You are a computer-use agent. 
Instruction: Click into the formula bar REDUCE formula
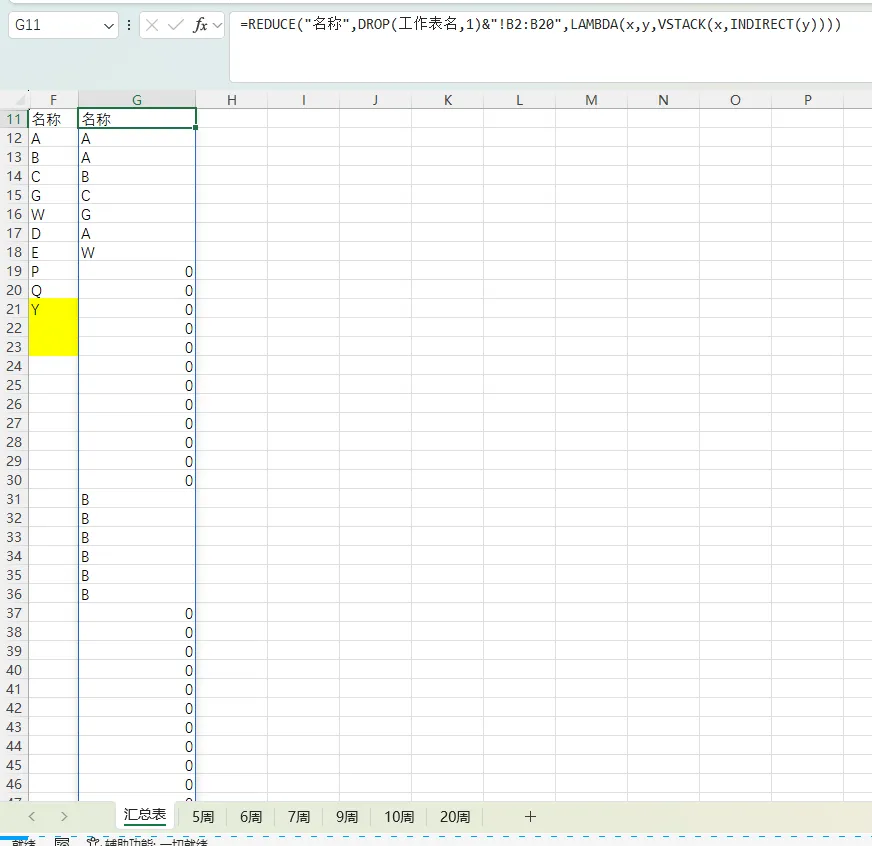tap(539, 24)
